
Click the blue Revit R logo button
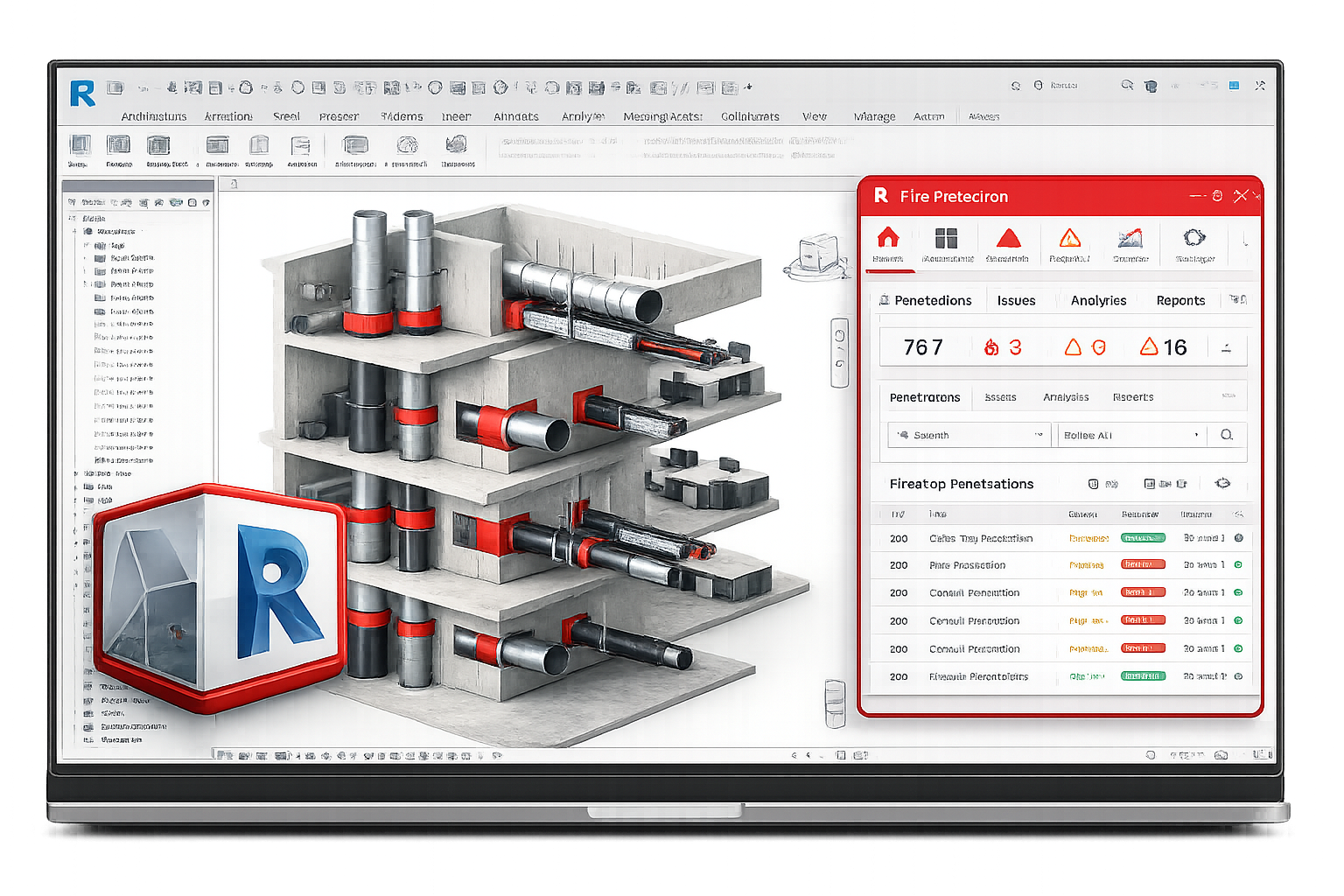coord(82,93)
